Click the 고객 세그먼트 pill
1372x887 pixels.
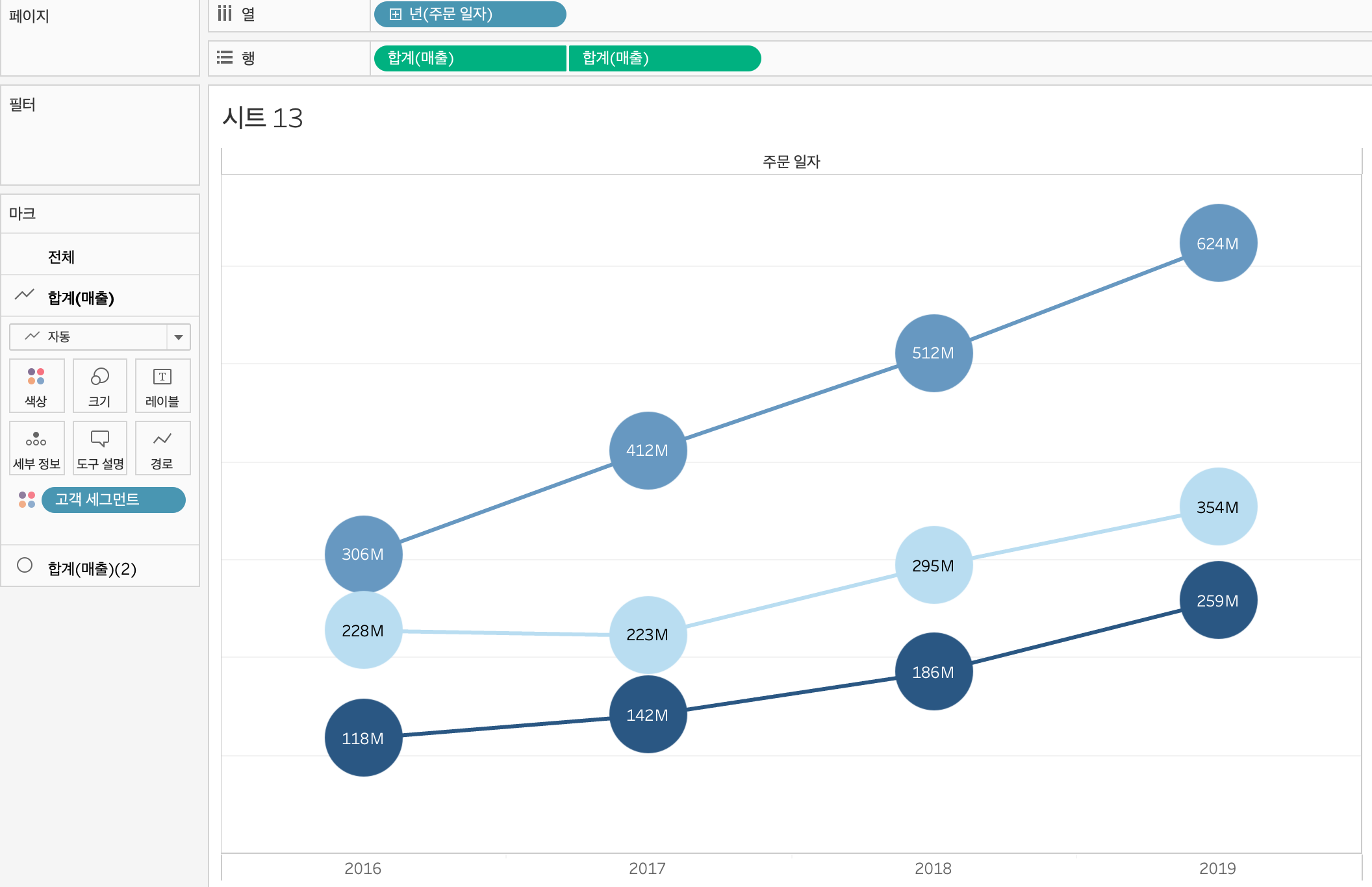click(114, 499)
